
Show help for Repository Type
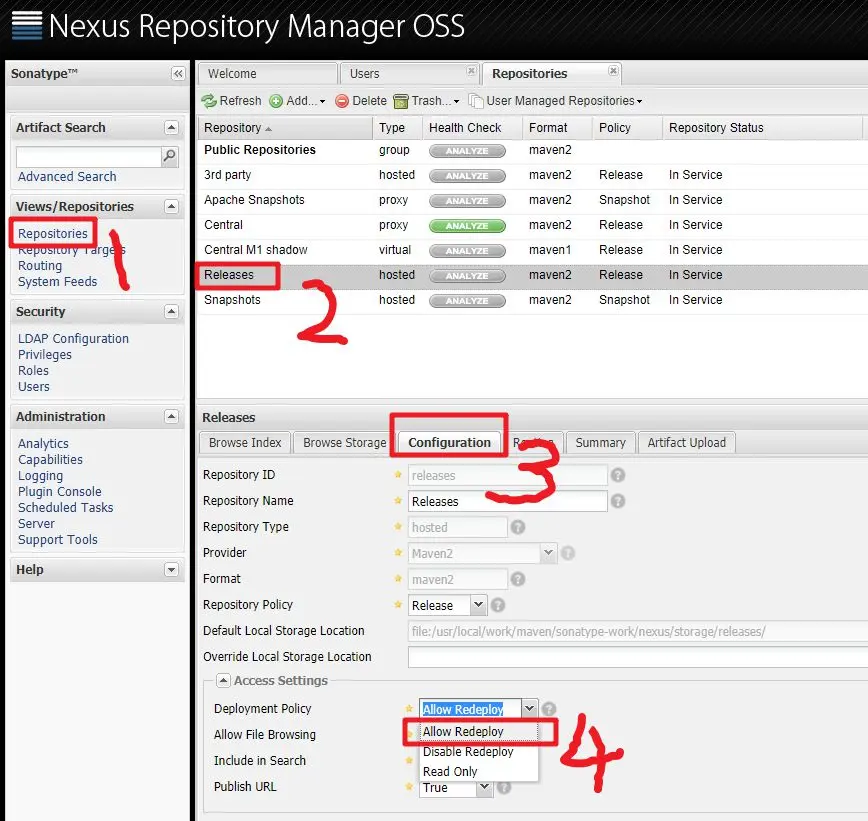[x=518, y=527]
